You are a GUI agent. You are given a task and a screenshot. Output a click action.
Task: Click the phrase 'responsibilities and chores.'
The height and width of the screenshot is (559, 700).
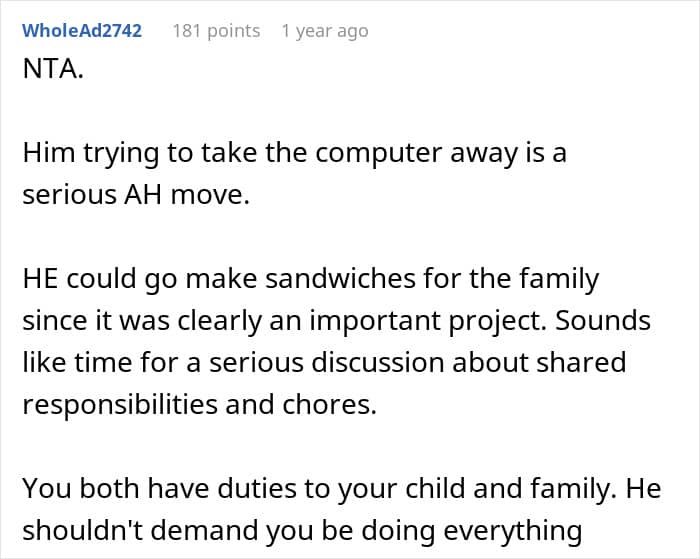(x=200, y=405)
